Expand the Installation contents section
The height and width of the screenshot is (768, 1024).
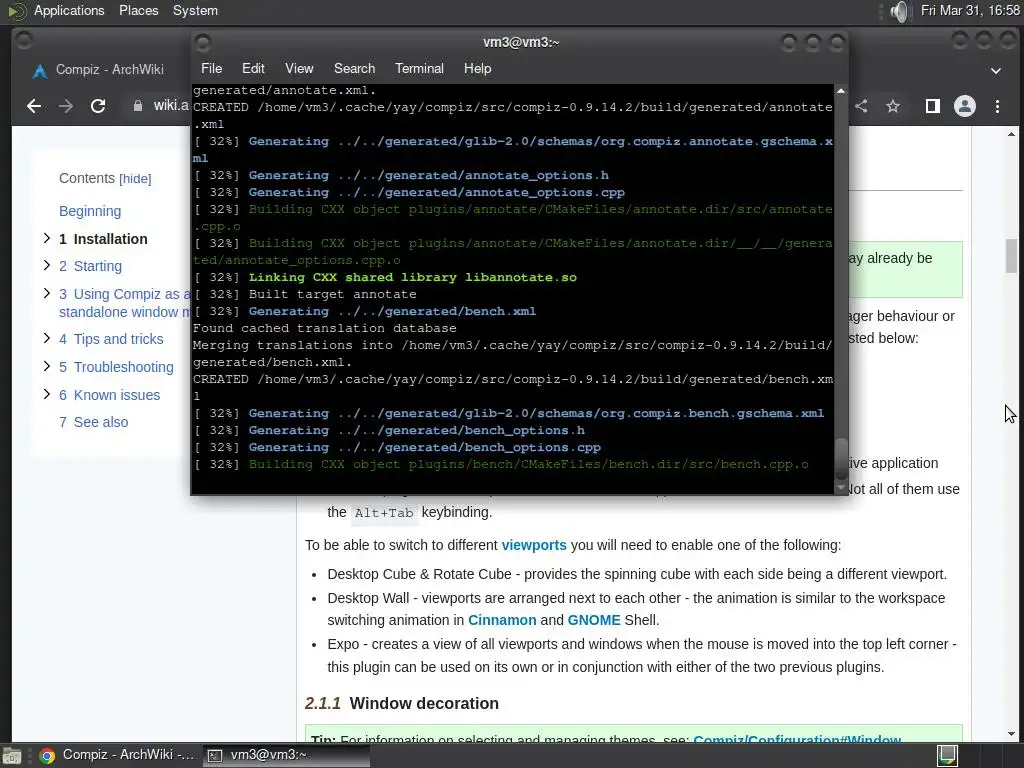[46, 238]
